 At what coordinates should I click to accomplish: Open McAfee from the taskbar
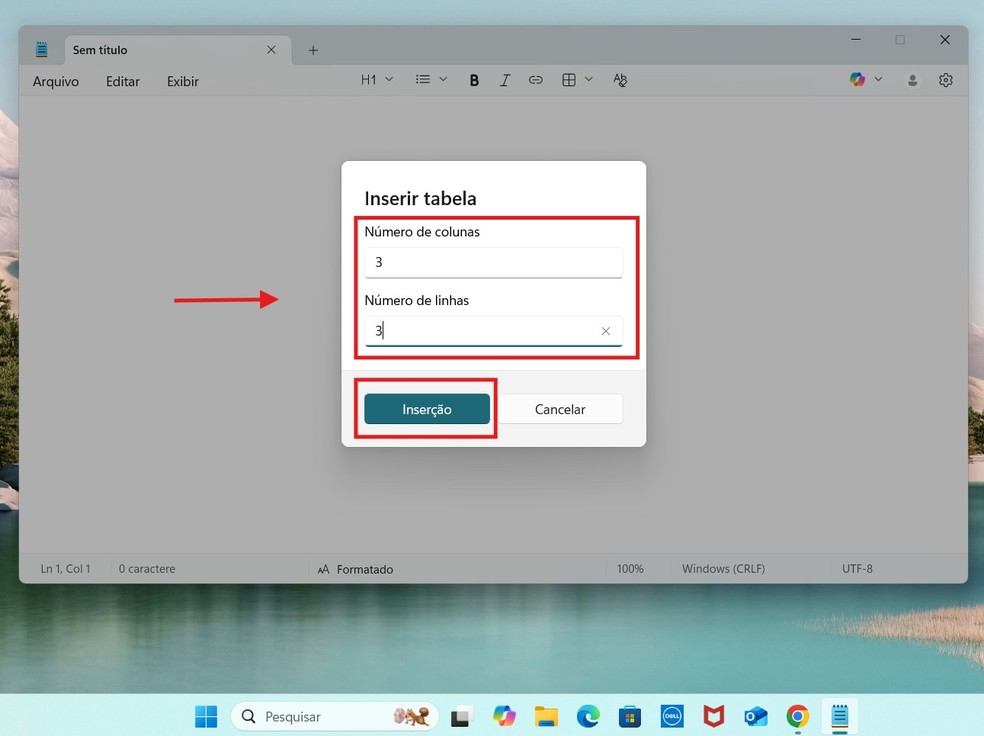[x=714, y=716]
